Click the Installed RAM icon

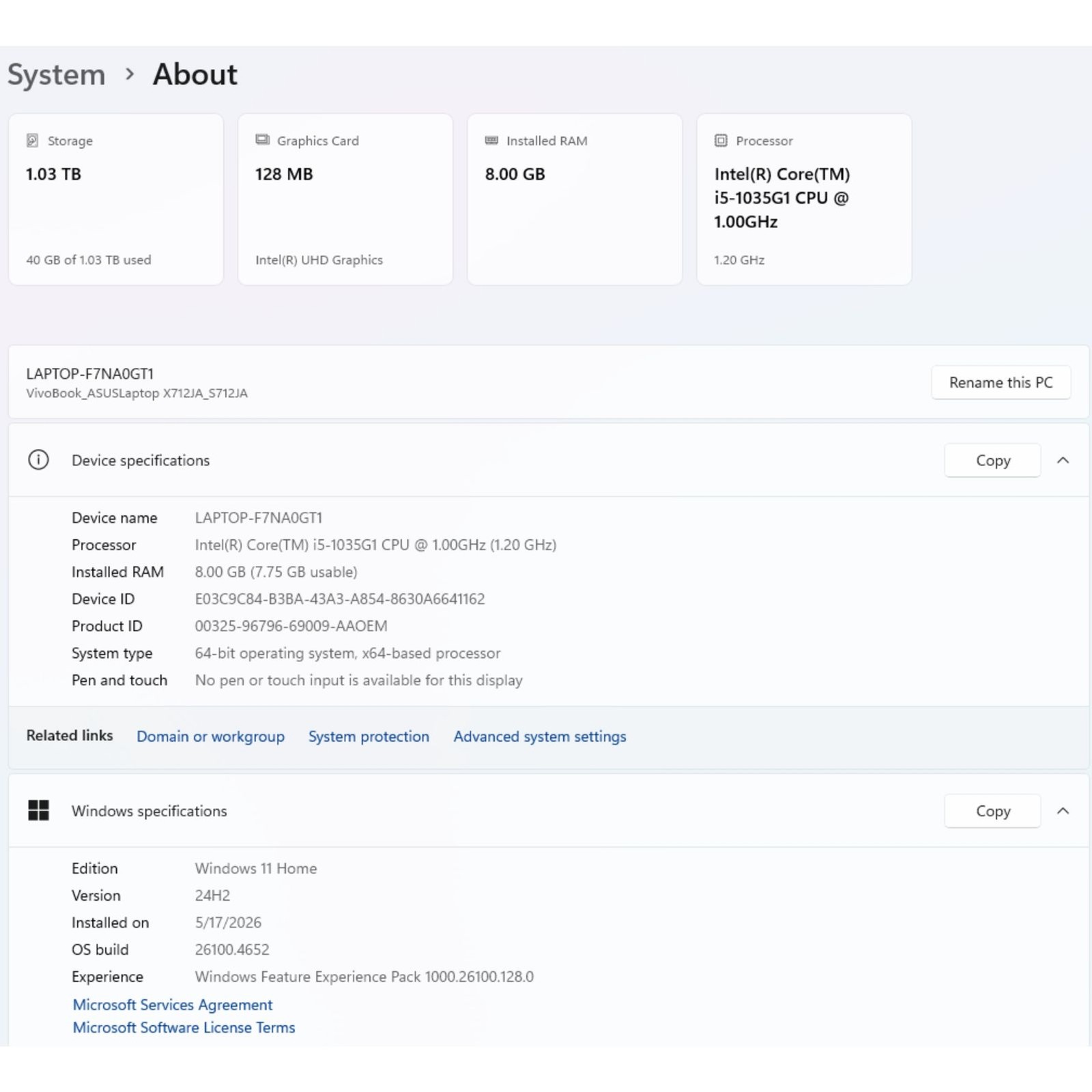click(491, 141)
